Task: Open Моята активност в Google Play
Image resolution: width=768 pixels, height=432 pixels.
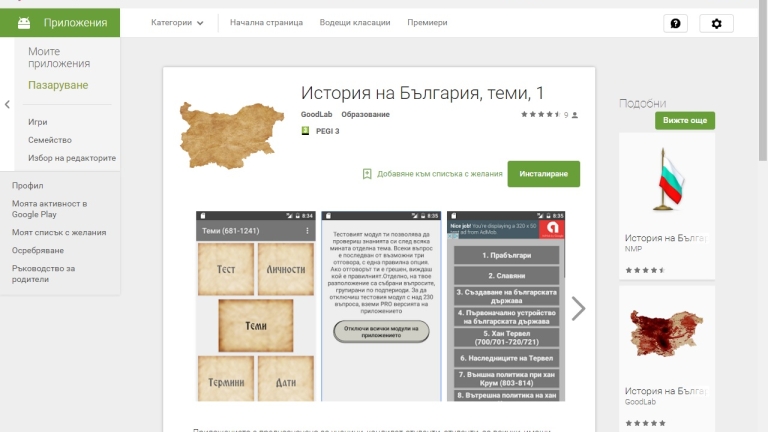Action: (49, 209)
